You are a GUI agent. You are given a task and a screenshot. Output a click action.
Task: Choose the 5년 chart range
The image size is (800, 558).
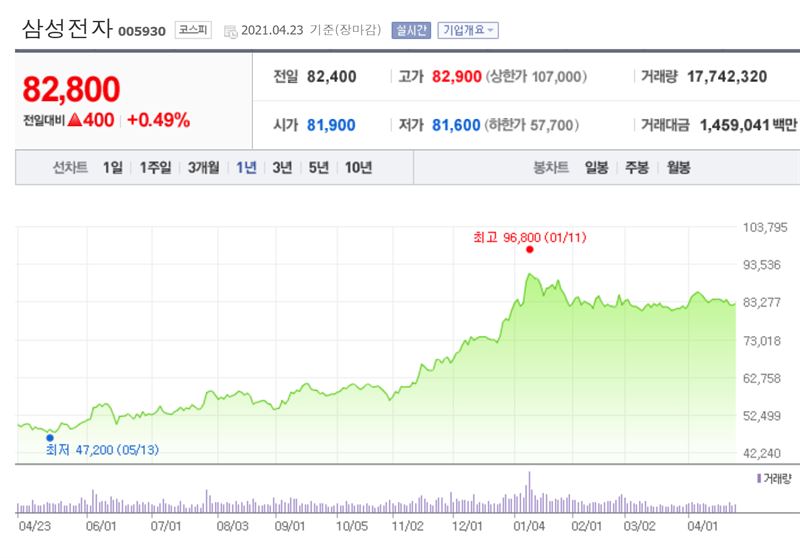tap(318, 168)
